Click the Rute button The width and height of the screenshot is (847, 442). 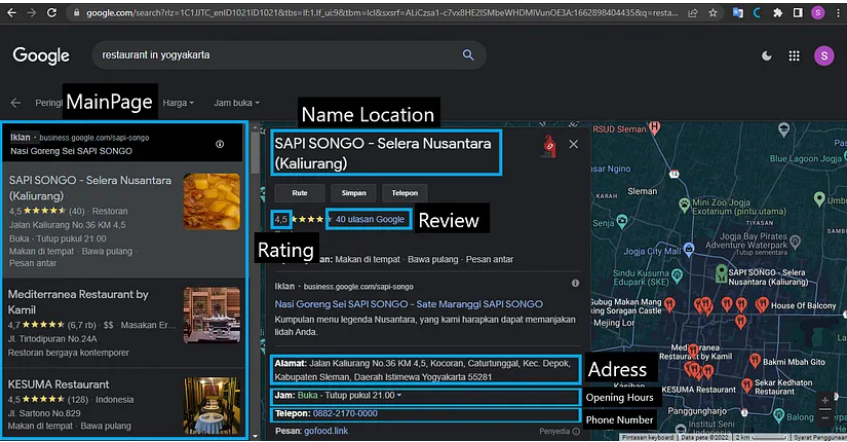300,193
